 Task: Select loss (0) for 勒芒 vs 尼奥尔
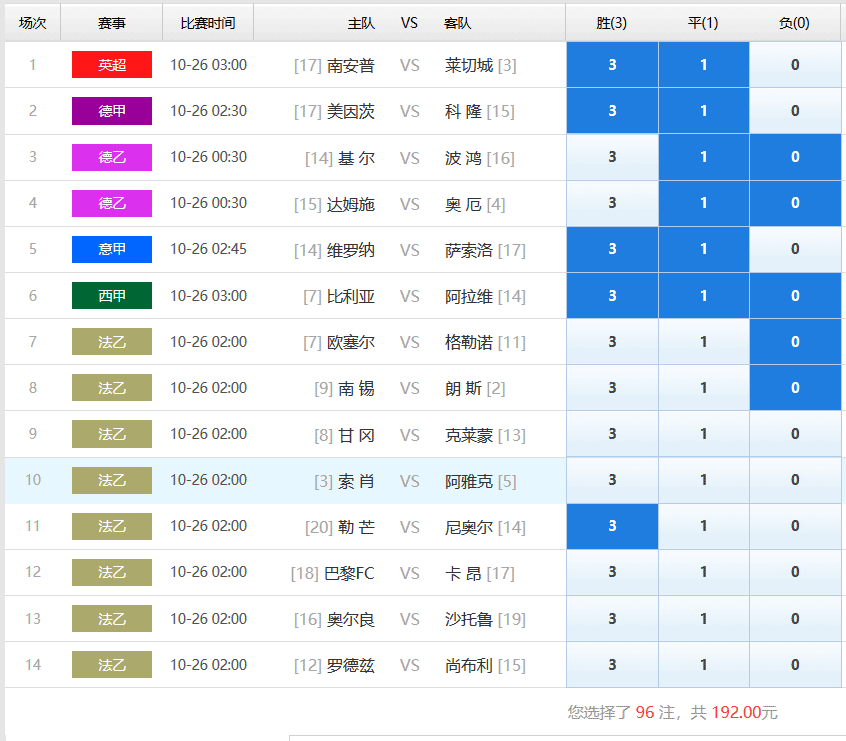pyautogui.click(x=795, y=526)
